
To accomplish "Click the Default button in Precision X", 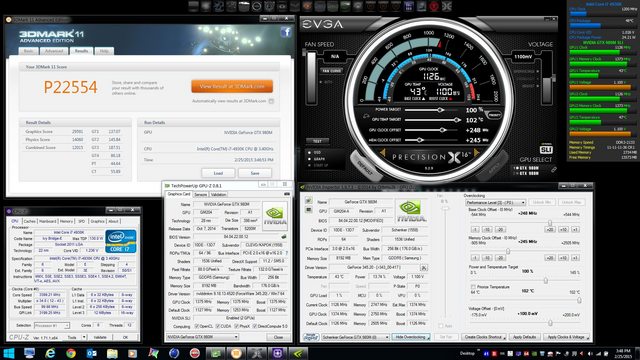I will click(x=365, y=166).
